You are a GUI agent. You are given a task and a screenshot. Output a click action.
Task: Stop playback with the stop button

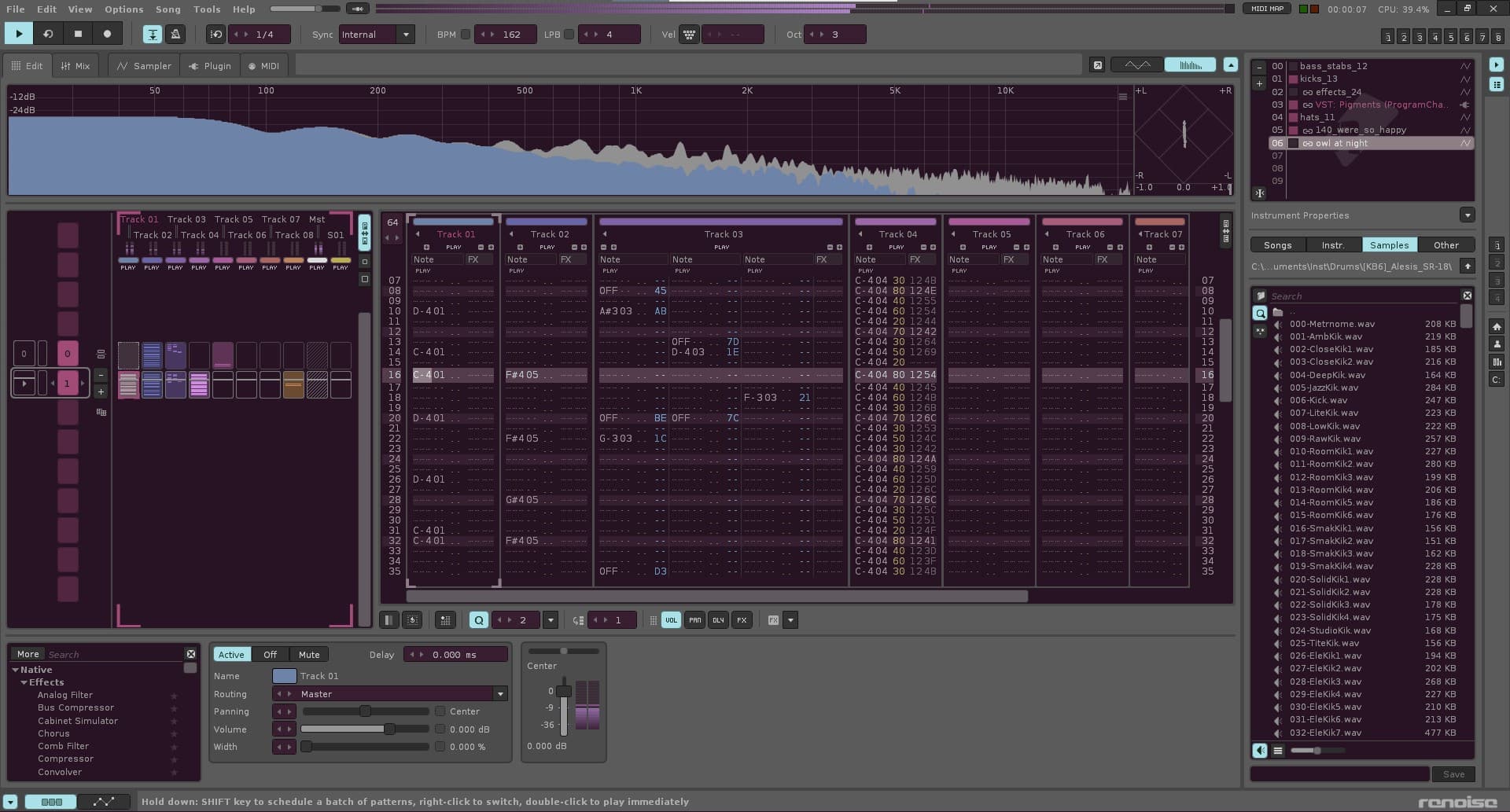[78, 34]
